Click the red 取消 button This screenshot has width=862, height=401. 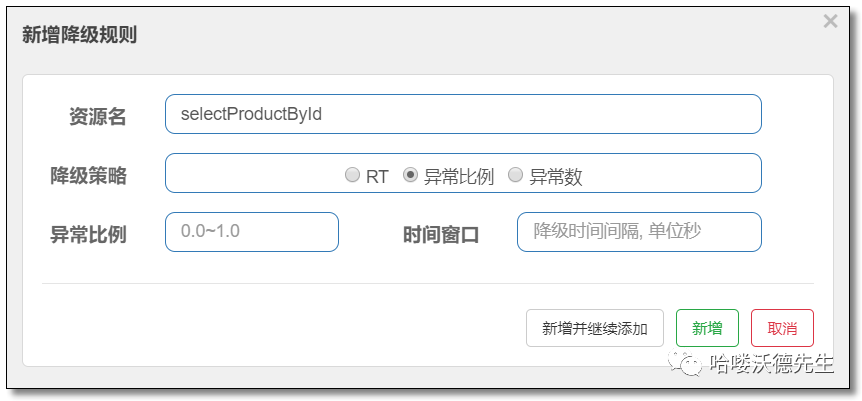coord(782,328)
